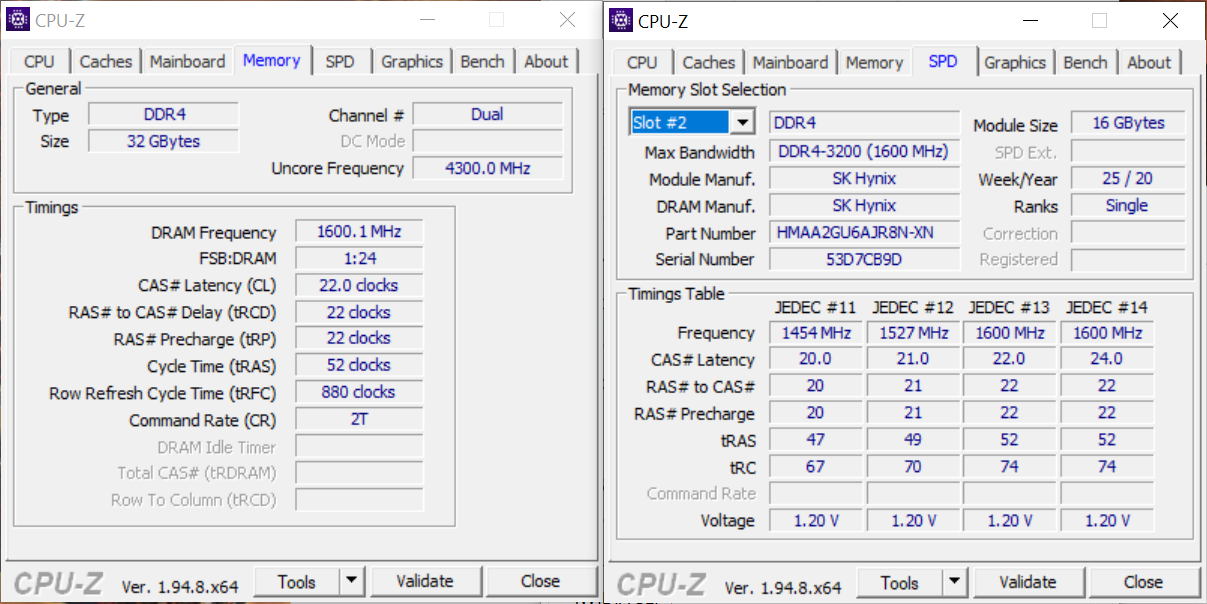Switch to the CPU tab in left window
This screenshot has height=604, width=1207.
(39, 61)
